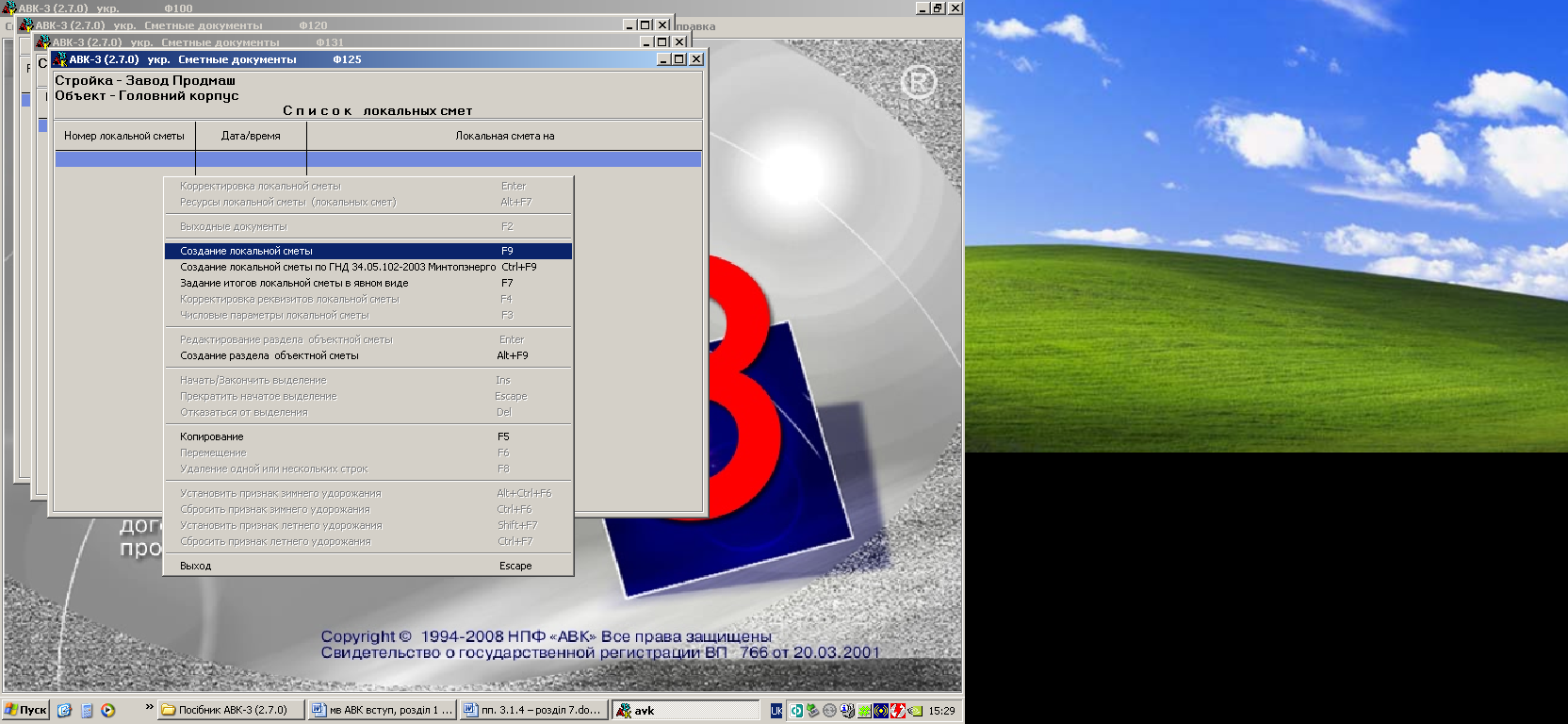The height and width of the screenshot is (724, 1568).
Task: Close the Ф125 estimates list window
Action: coord(696,59)
